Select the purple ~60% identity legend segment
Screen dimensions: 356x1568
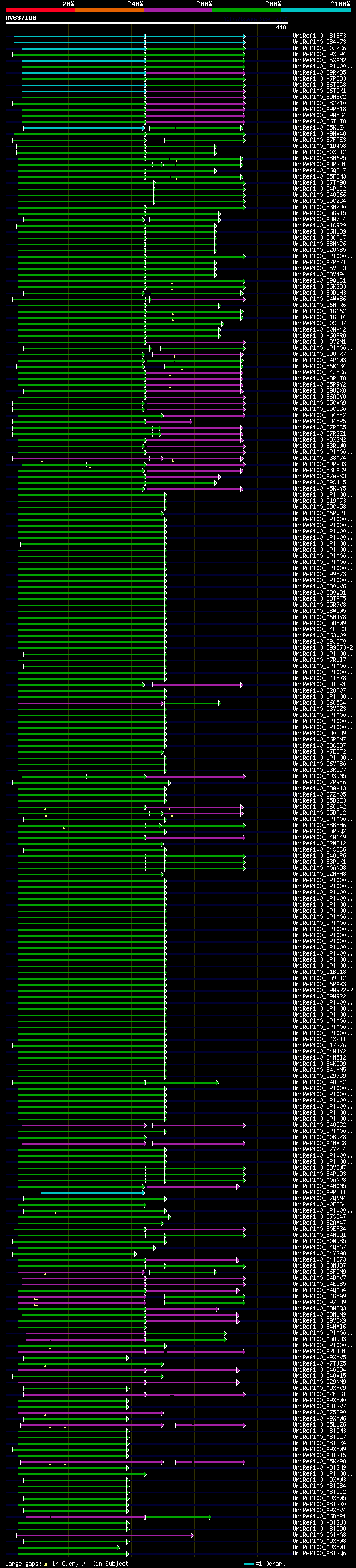point(179,10)
